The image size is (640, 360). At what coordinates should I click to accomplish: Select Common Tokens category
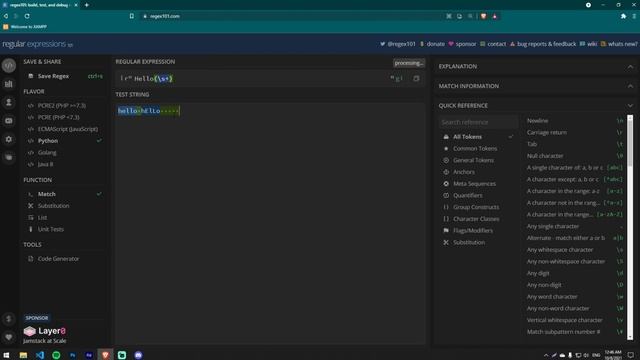[x=475, y=149]
